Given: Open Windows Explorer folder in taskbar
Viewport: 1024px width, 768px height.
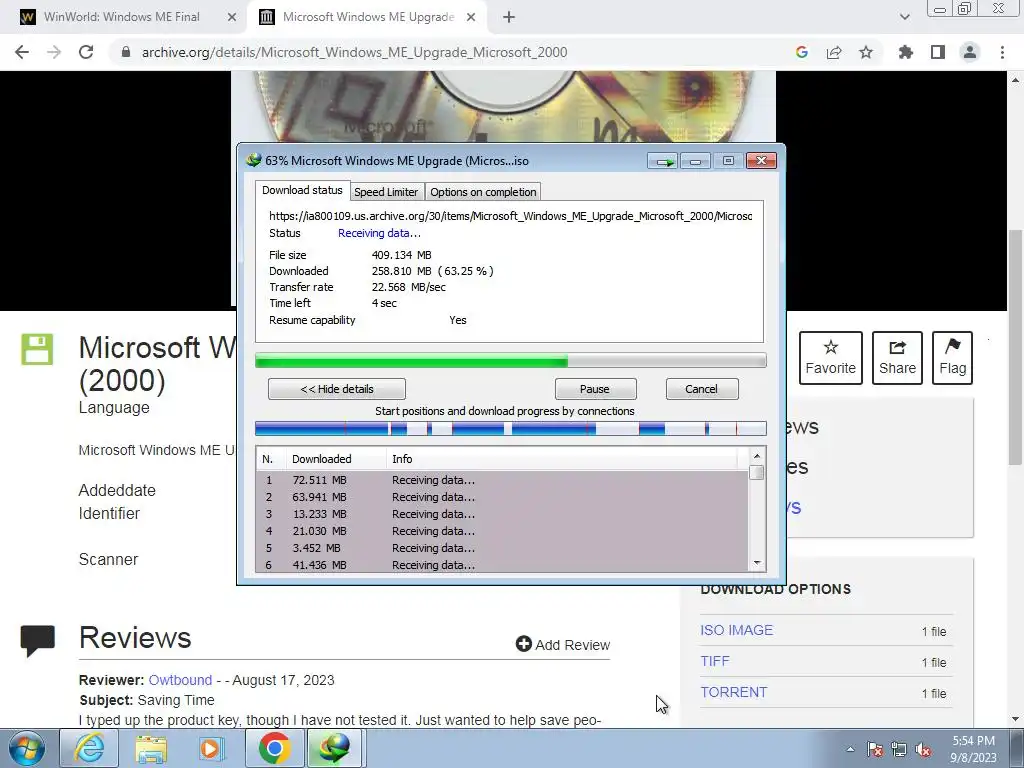Looking at the screenshot, I should 151,748.
